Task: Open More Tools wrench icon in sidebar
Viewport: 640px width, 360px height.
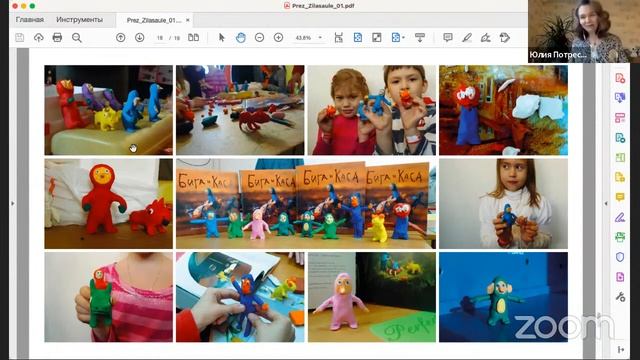Action: pos(620,297)
